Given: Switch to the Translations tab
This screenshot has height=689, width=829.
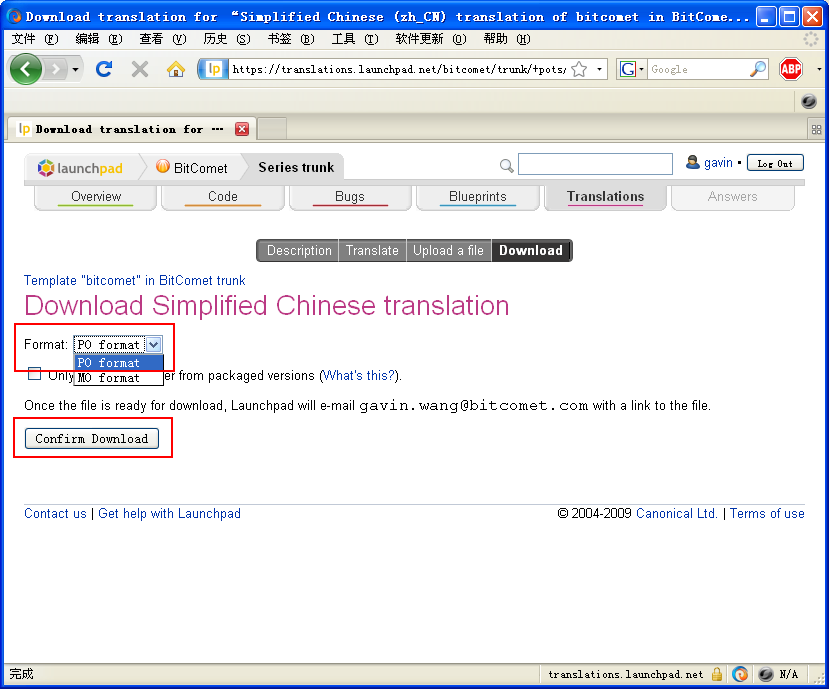Looking at the screenshot, I should pos(604,197).
